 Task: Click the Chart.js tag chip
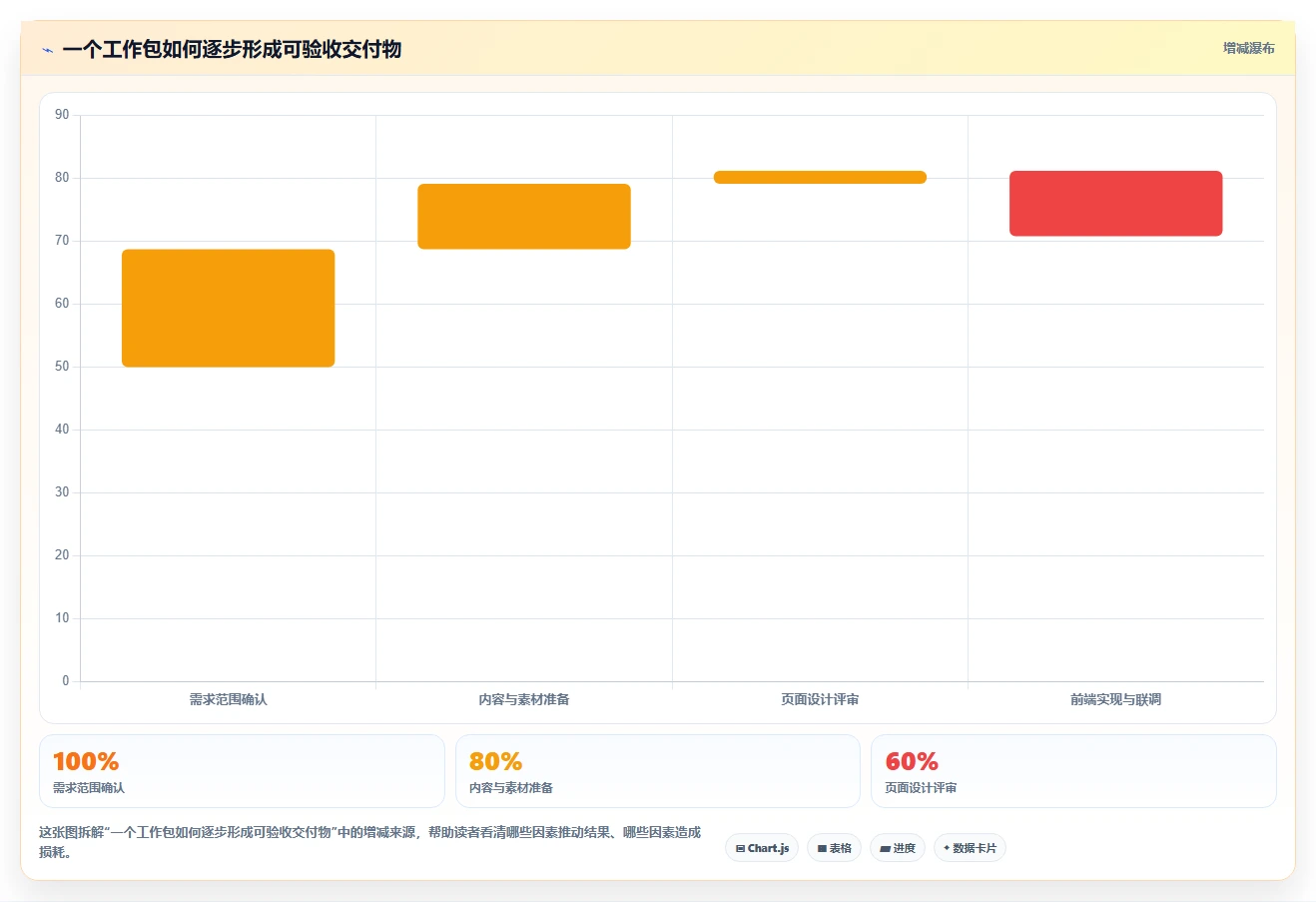coord(762,848)
